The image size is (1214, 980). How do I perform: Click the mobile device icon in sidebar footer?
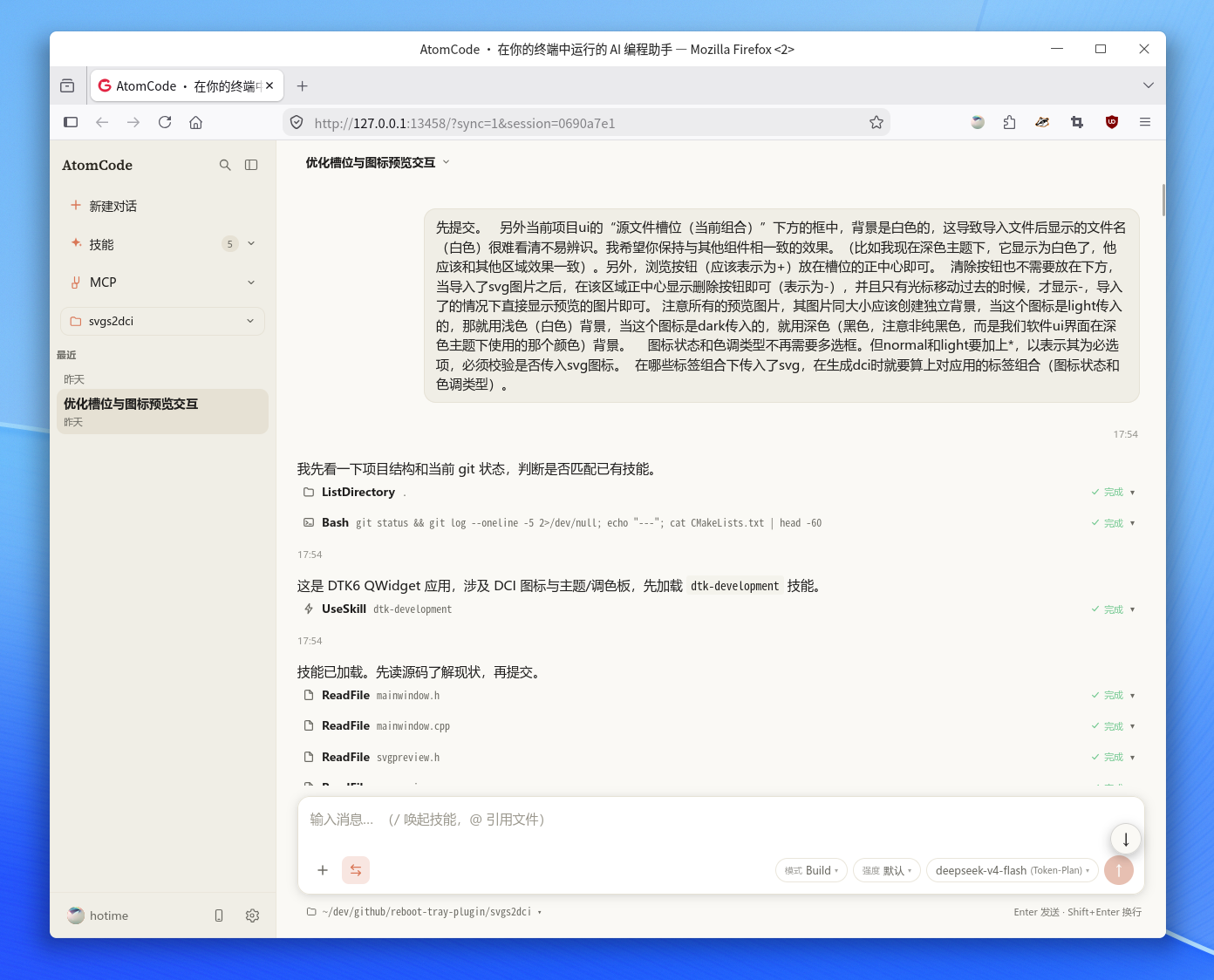pyautogui.click(x=219, y=915)
